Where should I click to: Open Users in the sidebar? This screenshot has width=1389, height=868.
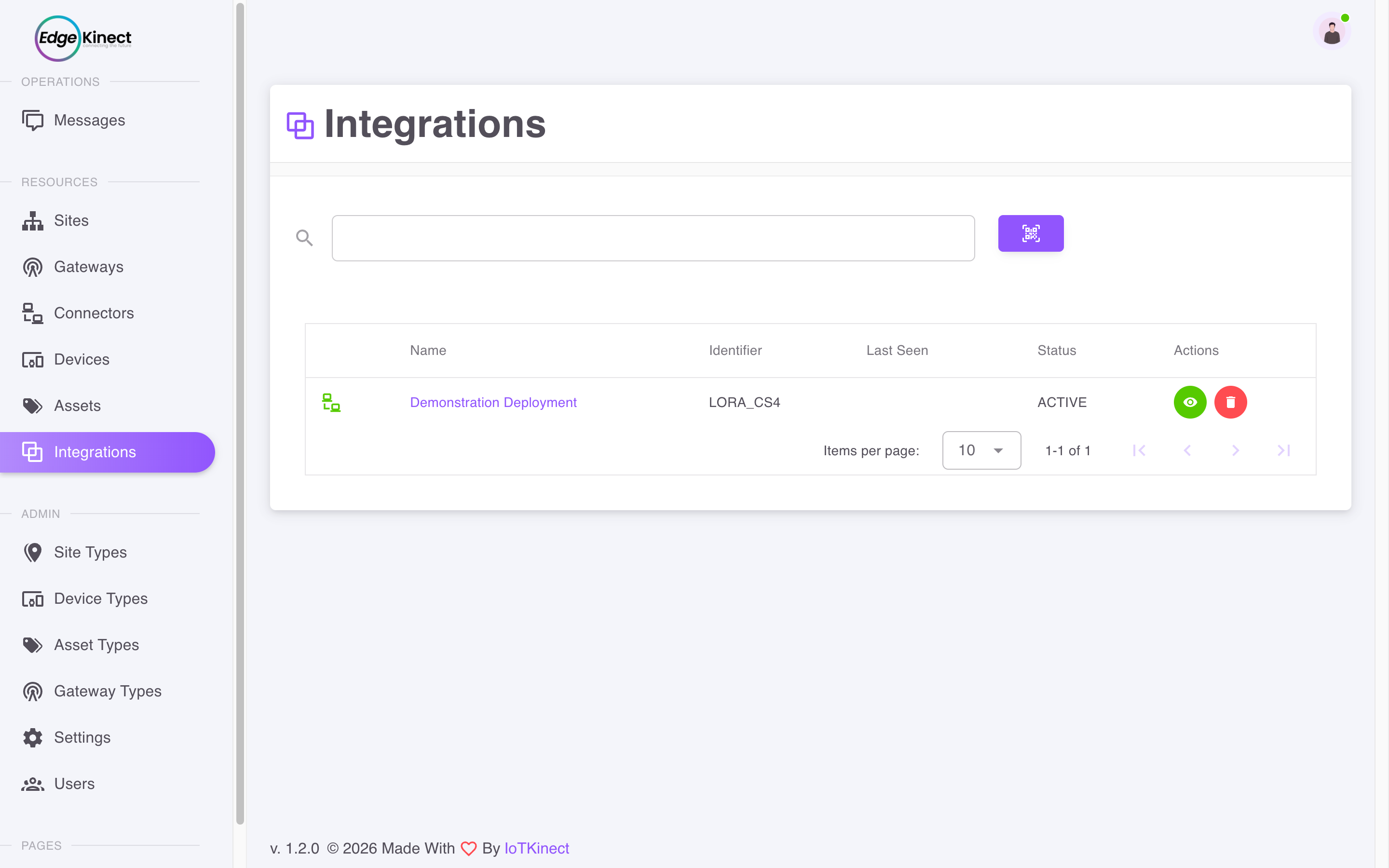pyautogui.click(x=108, y=784)
